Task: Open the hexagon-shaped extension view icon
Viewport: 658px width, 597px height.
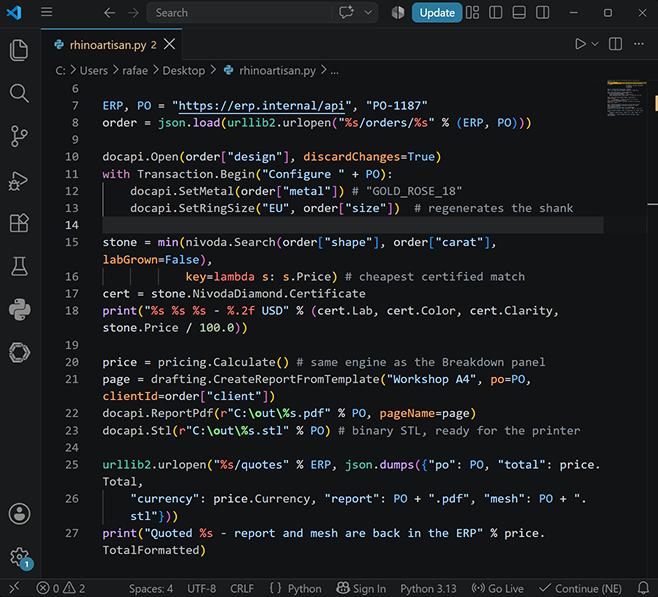Action: [19, 352]
